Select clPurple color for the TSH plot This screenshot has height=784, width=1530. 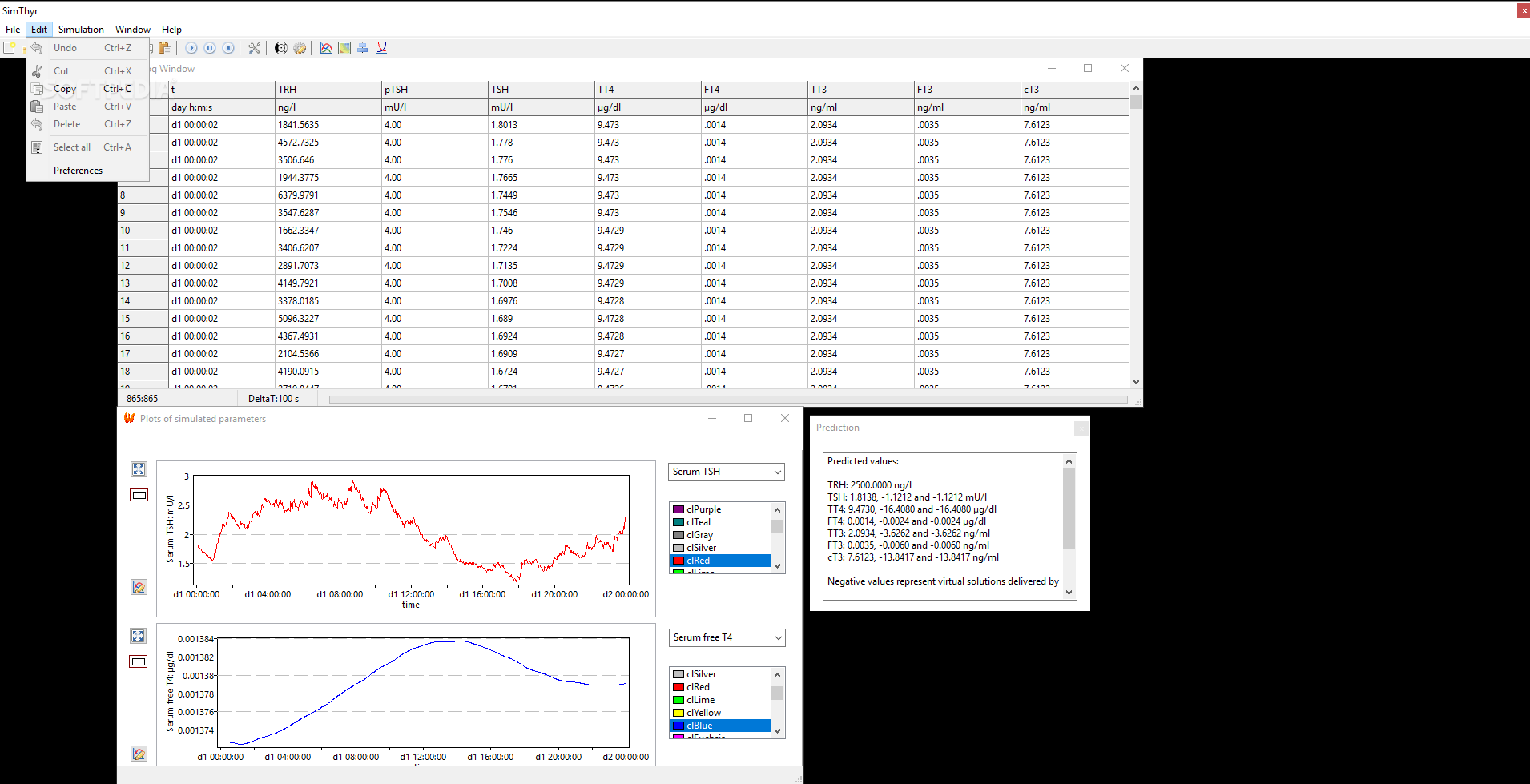click(720, 509)
